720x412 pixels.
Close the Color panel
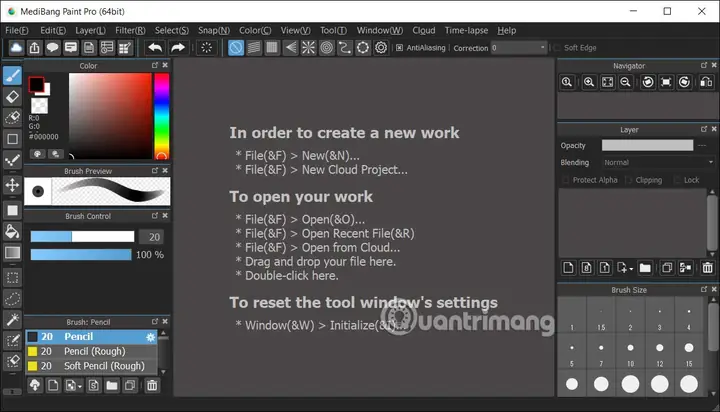pos(165,65)
